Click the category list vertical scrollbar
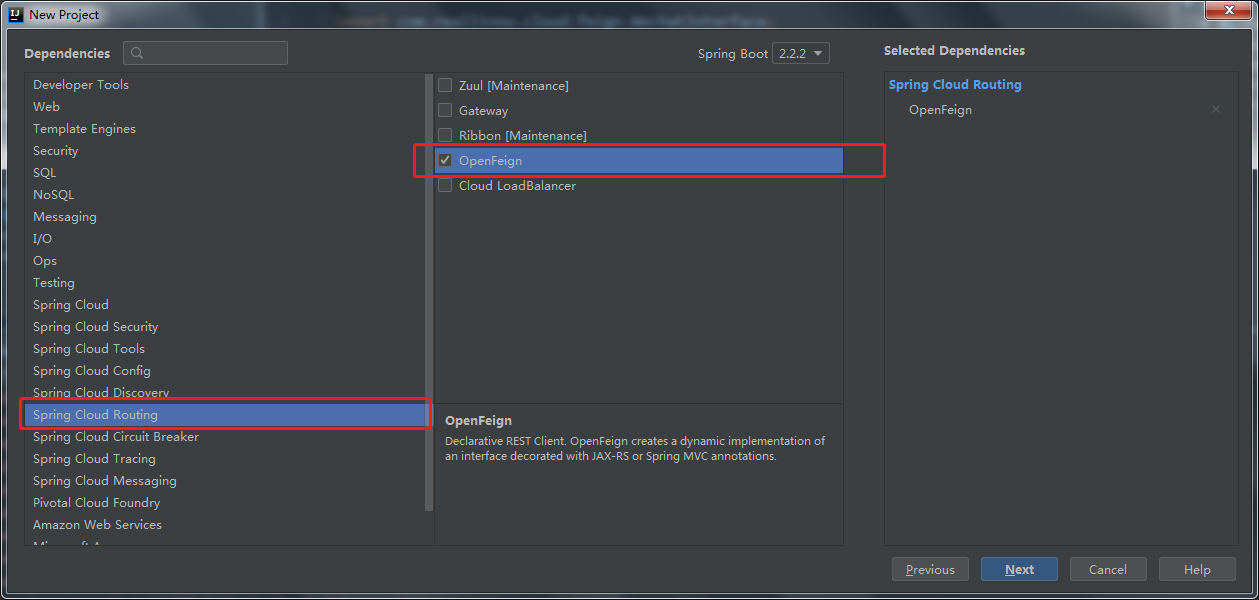The image size is (1259, 600). click(x=430, y=292)
